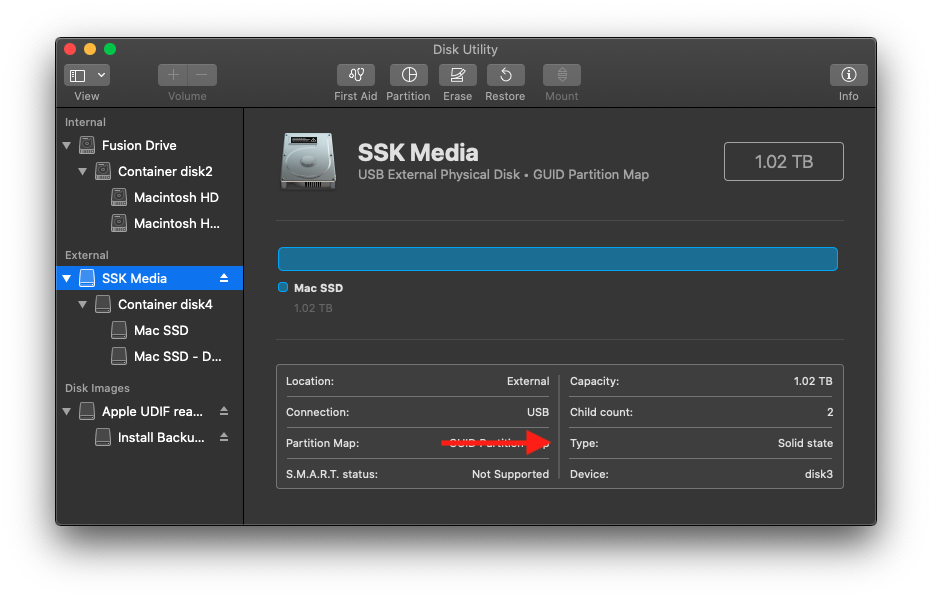Select the truncated Macintosh H... volume
Viewport: 932px width, 599px height.
pos(149,224)
